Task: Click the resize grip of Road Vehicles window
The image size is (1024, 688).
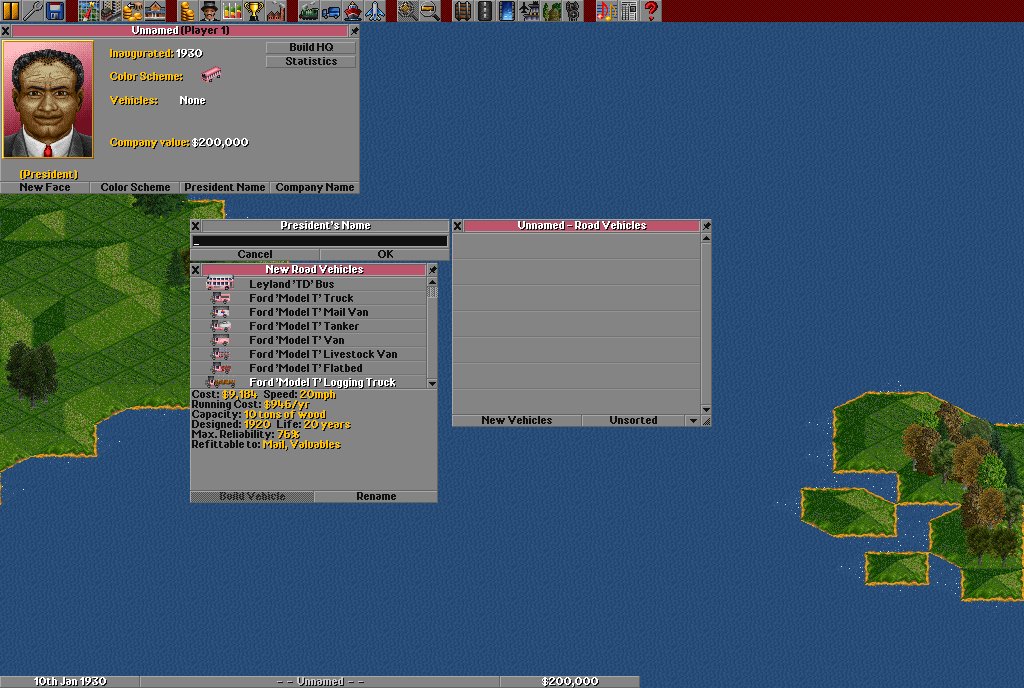Action: [706, 421]
